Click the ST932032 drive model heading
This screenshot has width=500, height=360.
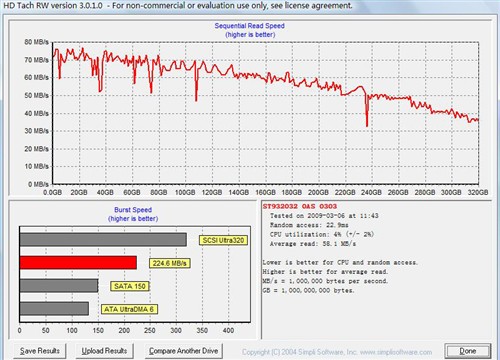point(300,206)
